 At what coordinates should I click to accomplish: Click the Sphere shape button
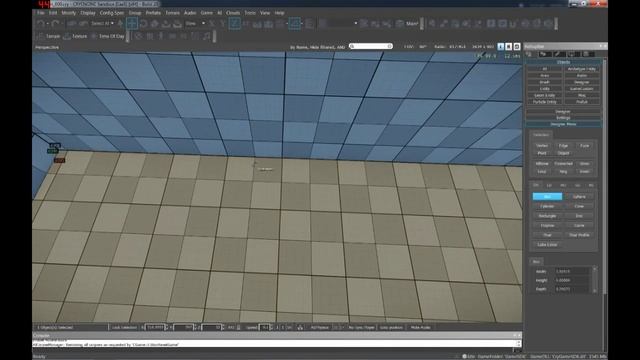[579, 197]
